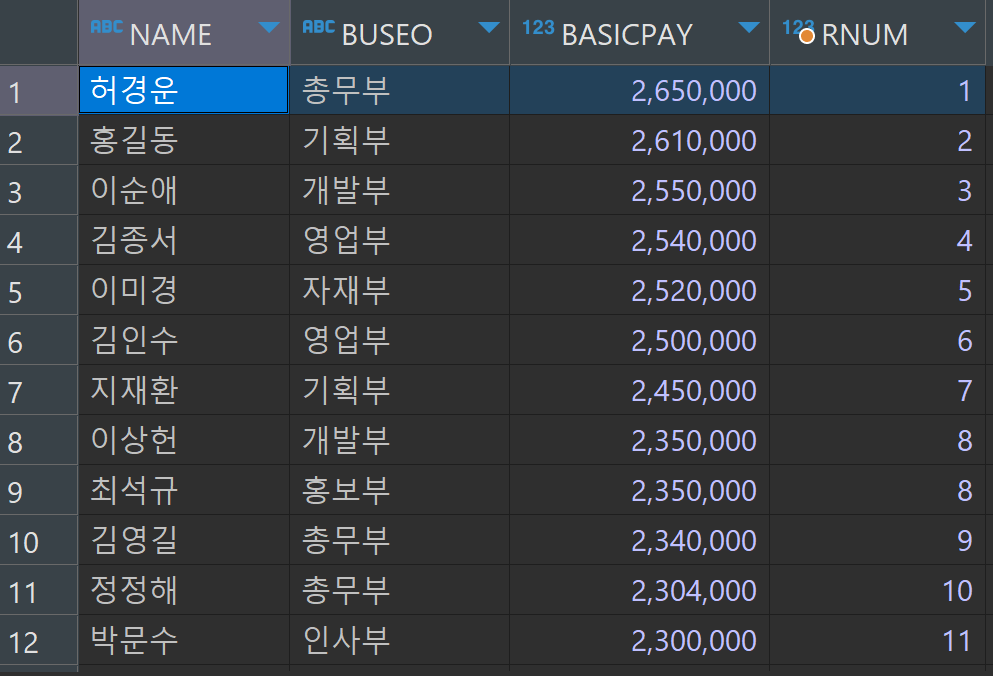This screenshot has height=676, width=993.
Task: Click the RNUM cell with value 10
Action: [878, 591]
